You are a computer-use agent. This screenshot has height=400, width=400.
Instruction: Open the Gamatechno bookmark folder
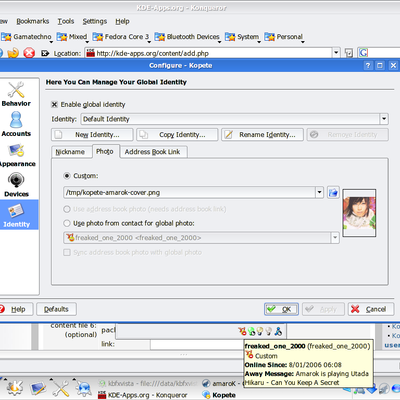[x=27, y=37]
